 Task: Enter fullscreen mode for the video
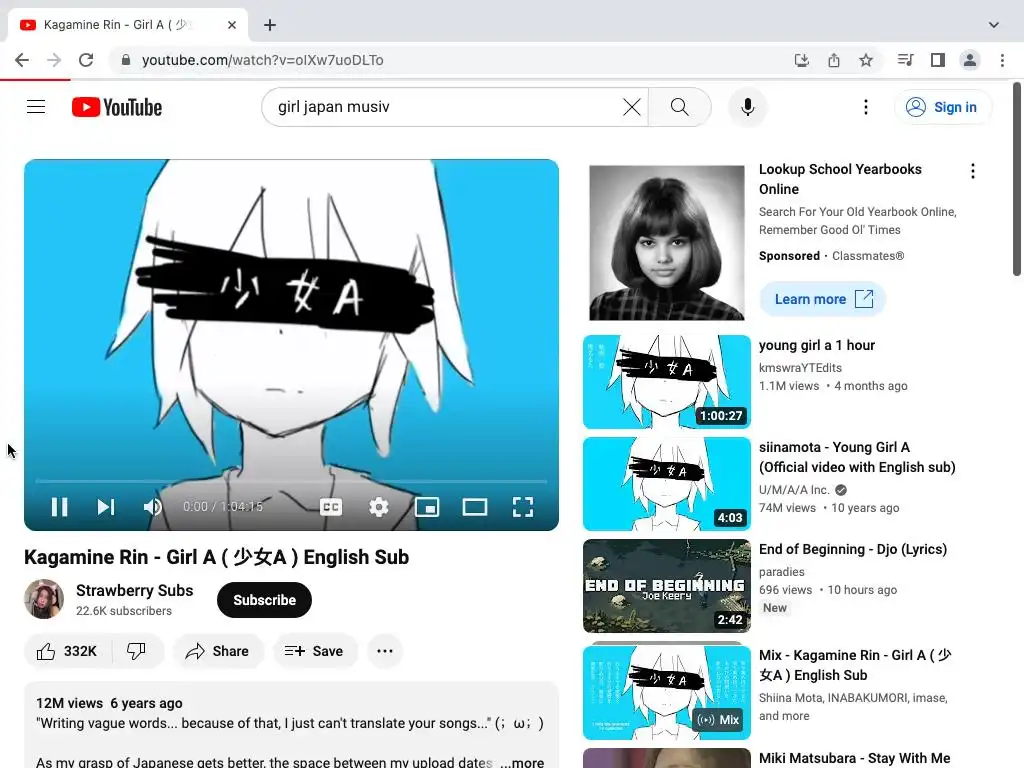(522, 507)
